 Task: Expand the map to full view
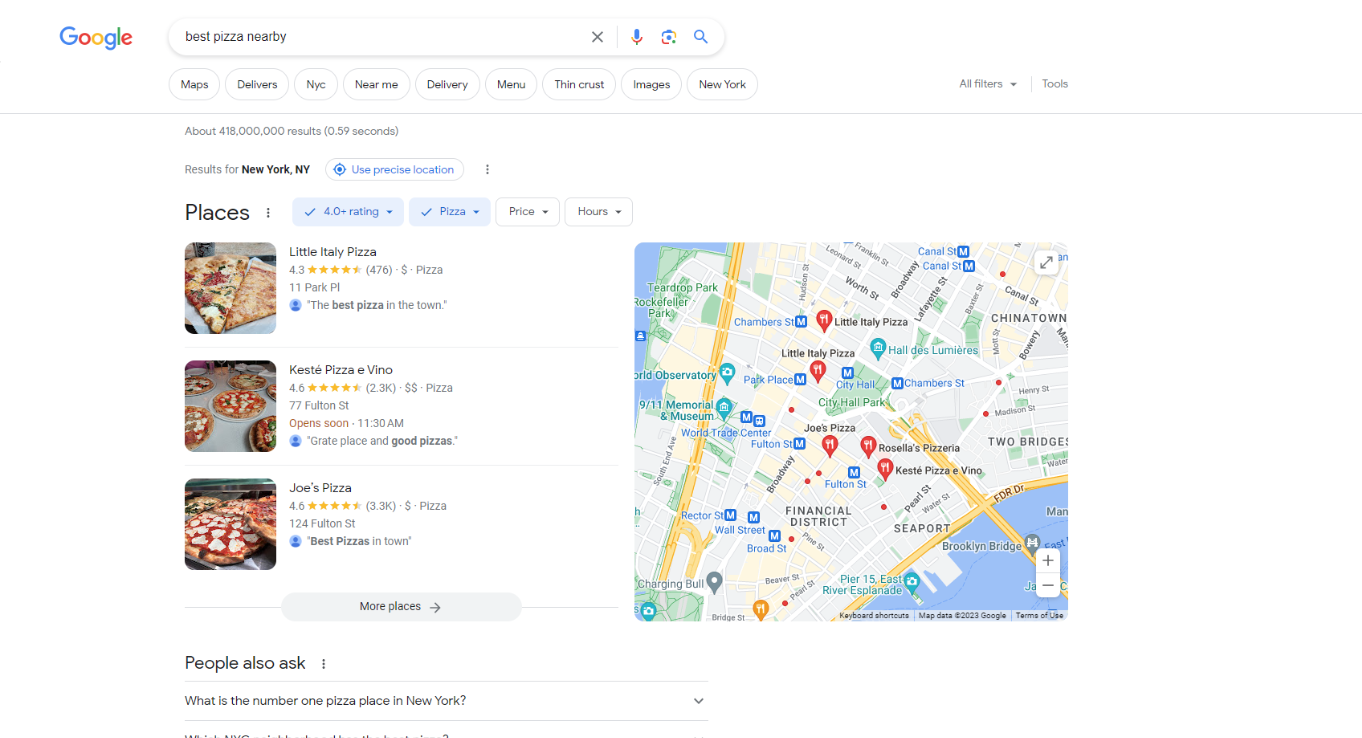[1046, 262]
